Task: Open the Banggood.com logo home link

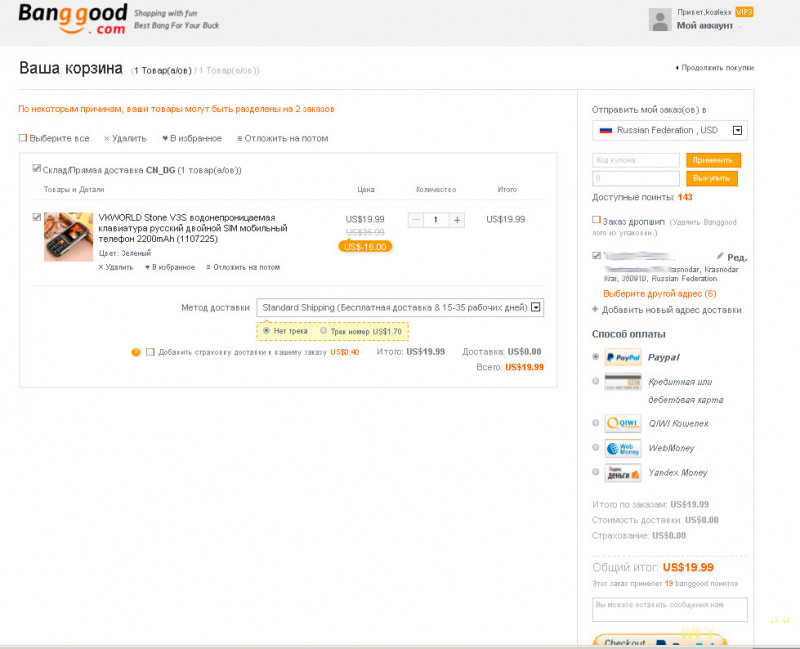Action: coord(72,19)
